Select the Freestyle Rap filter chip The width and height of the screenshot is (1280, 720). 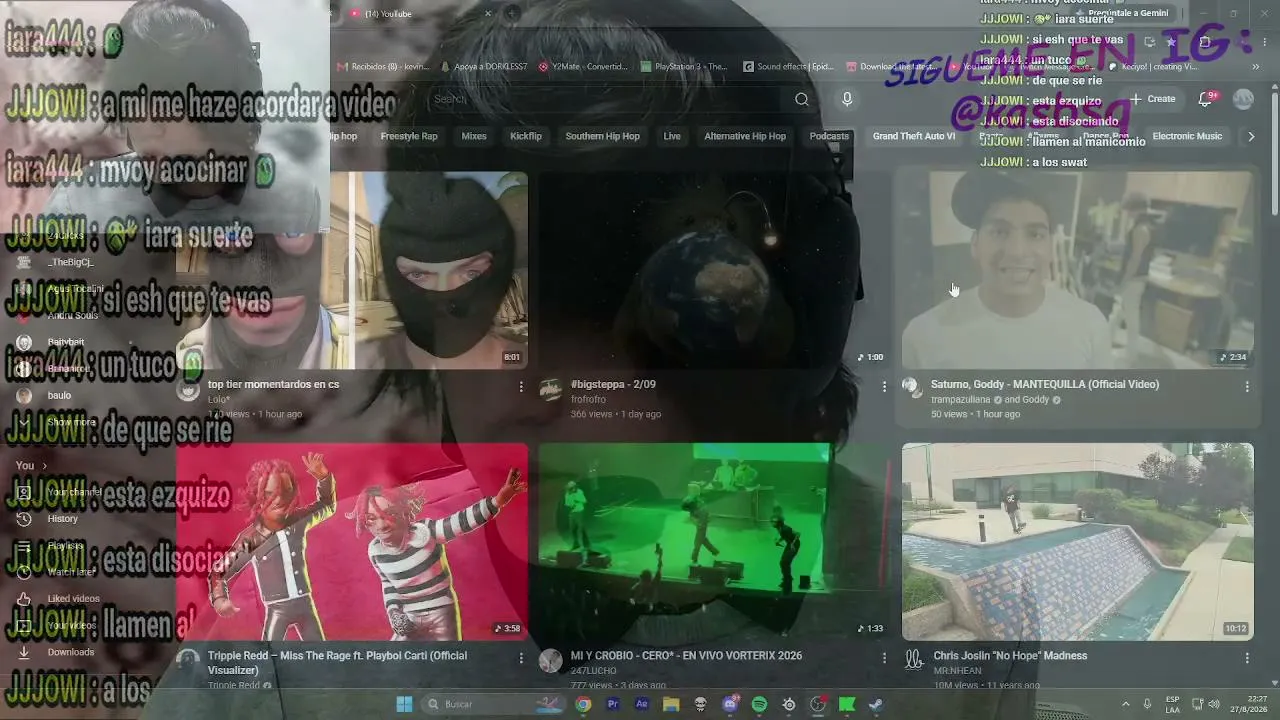coord(409,136)
